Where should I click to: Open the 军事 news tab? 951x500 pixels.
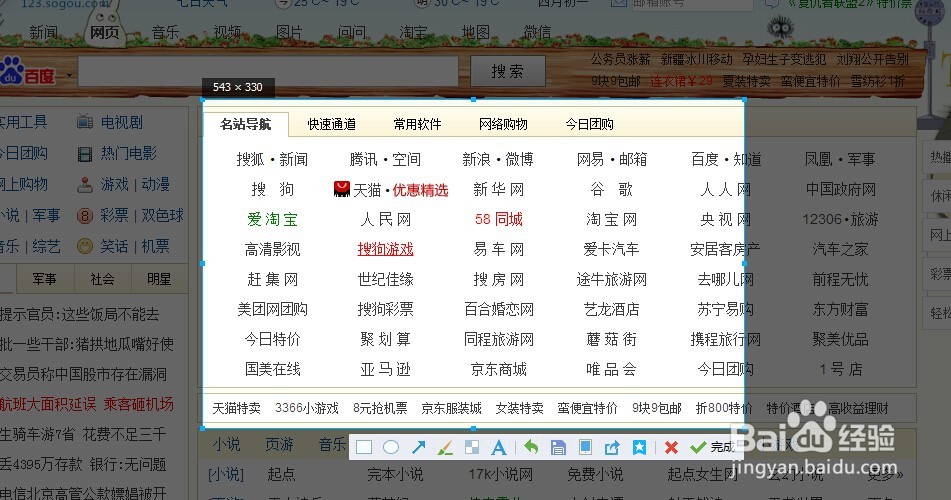pos(44,279)
